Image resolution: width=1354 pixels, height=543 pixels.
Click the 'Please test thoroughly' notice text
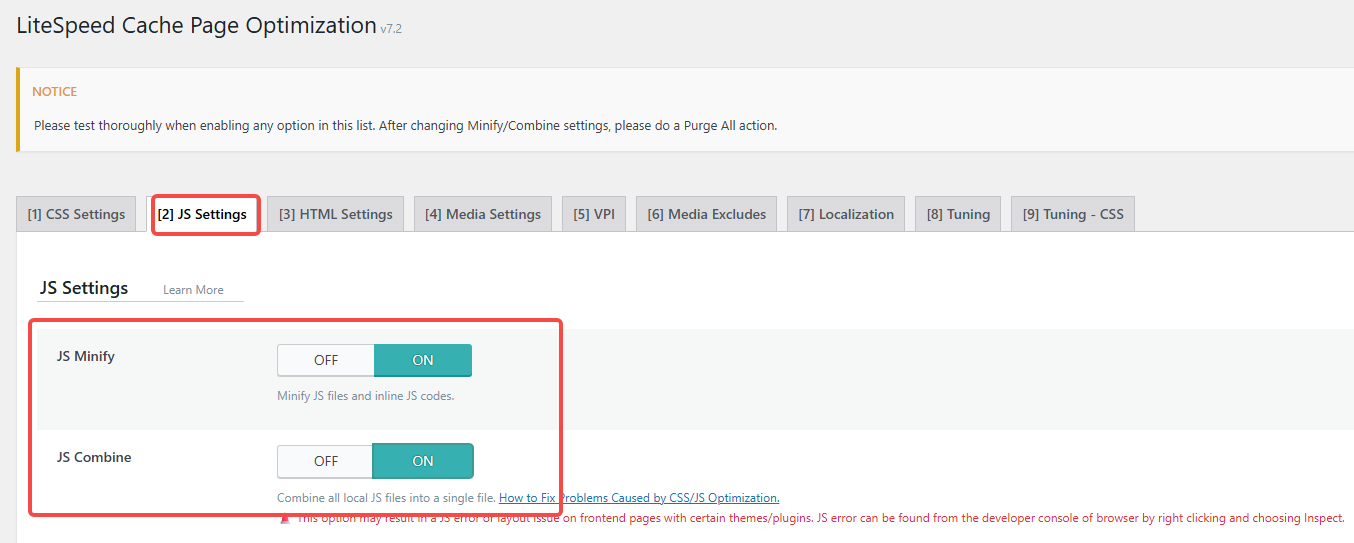pos(405,126)
